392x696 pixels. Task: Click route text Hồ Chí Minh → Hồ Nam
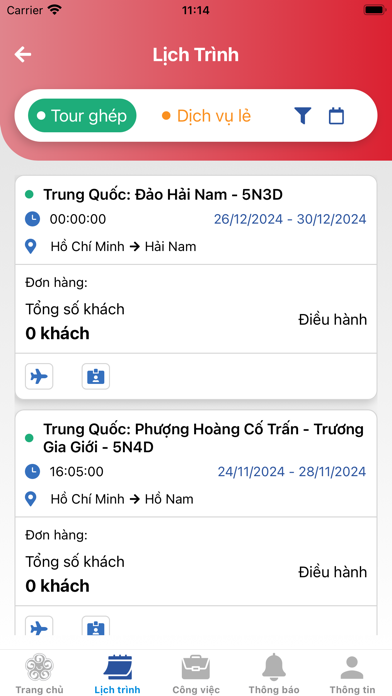[122, 499]
